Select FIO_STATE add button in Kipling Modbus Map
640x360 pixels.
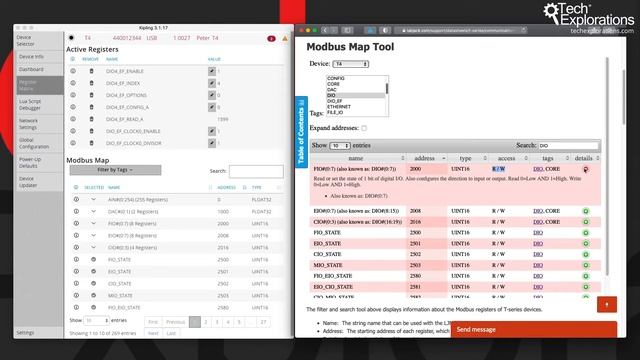click(93, 260)
